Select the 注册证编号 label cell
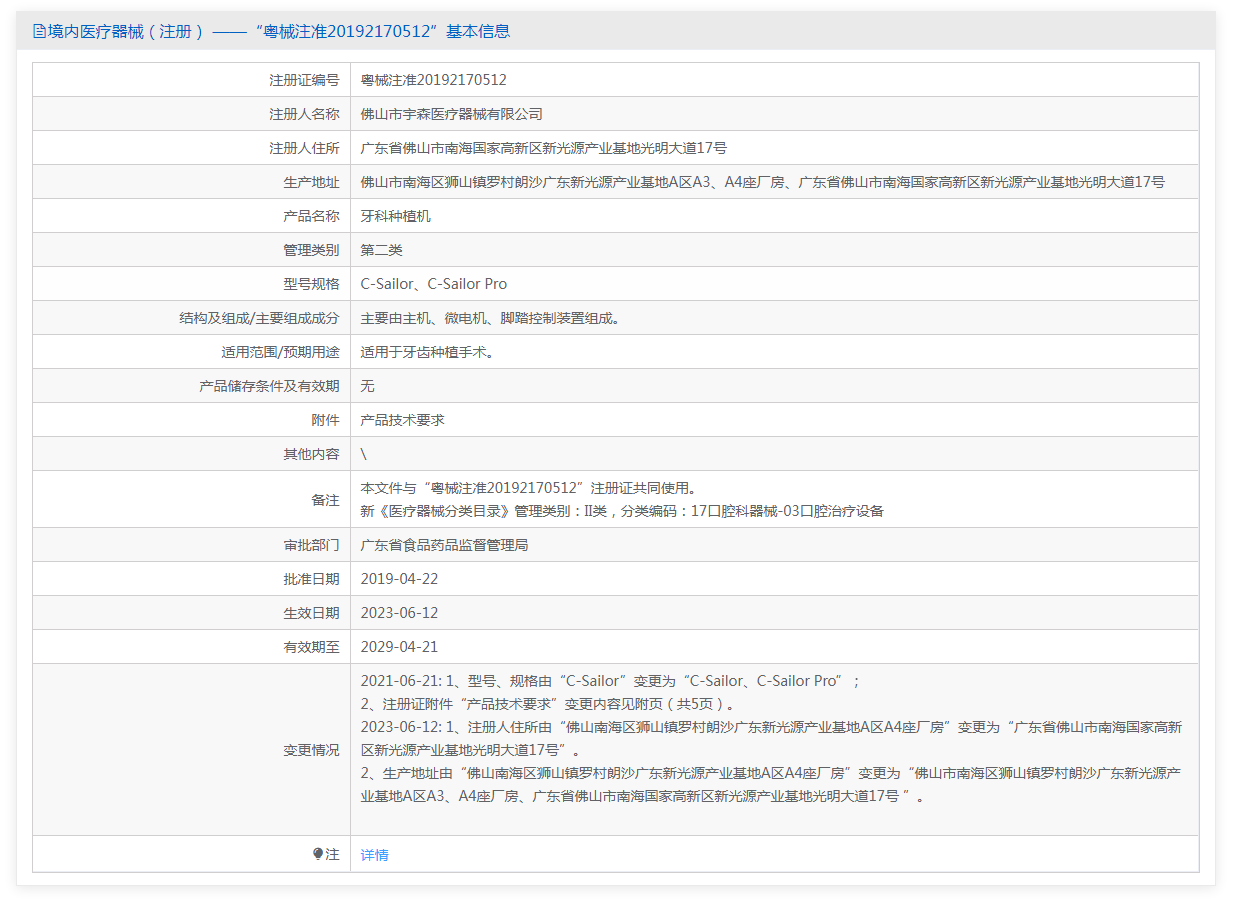Screen dimensions: 1233x901 pos(304,80)
